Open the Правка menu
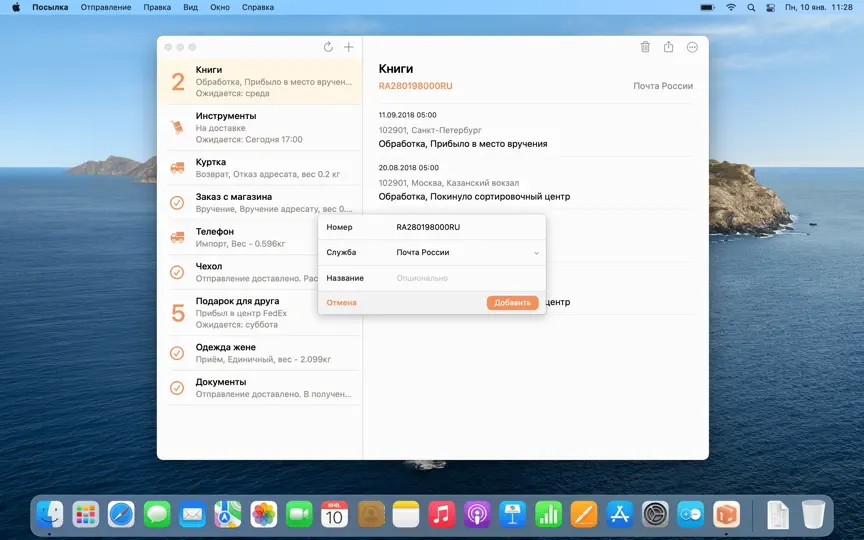 click(157, 8)
